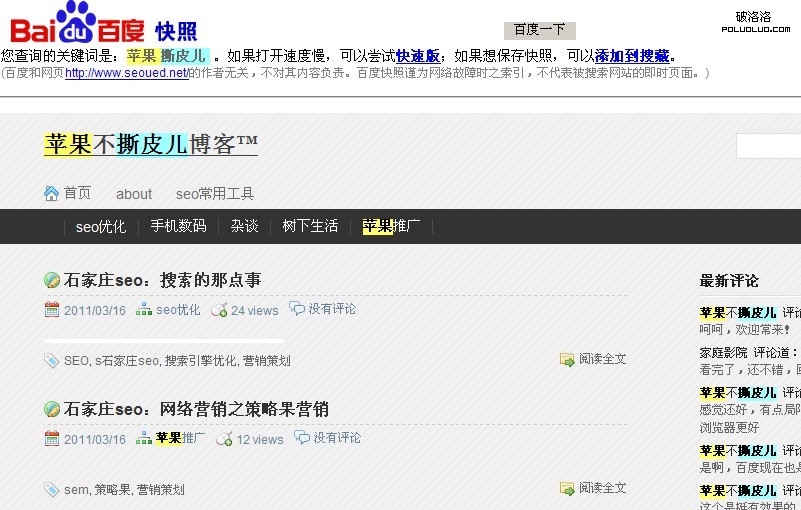The width and height of the screenshot is (801, 510).
Task: Select 手机数码 in the dark navigation bar
Action: pyautogui.click(x=178, y=226)
